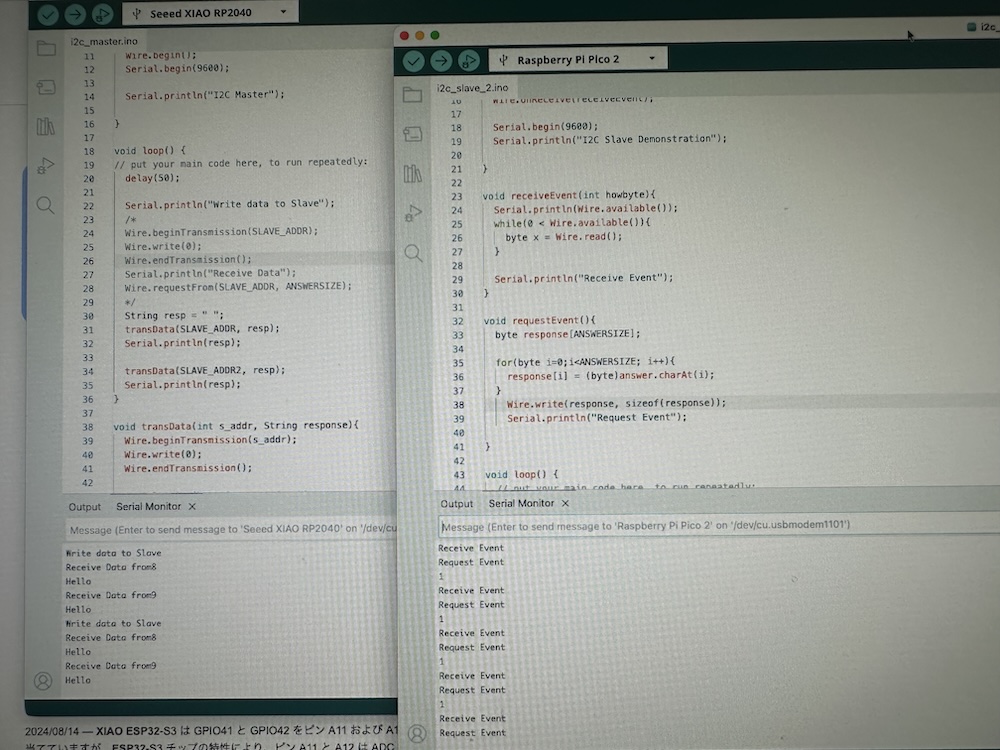
Task: Open Library Manager in i2c_slave_2 sidebar
Action: point(413,174)
